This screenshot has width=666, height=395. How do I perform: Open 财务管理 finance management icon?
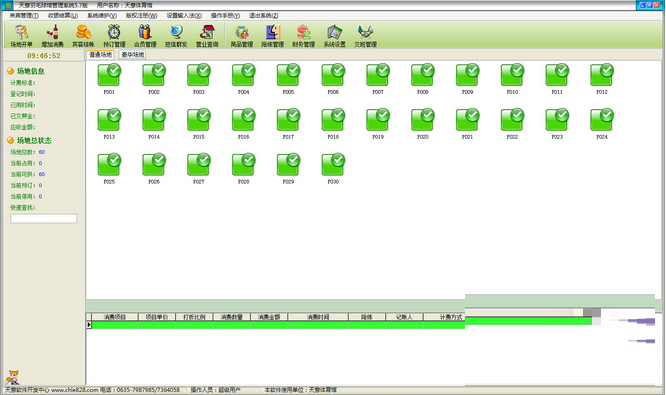tap(304, 36)
